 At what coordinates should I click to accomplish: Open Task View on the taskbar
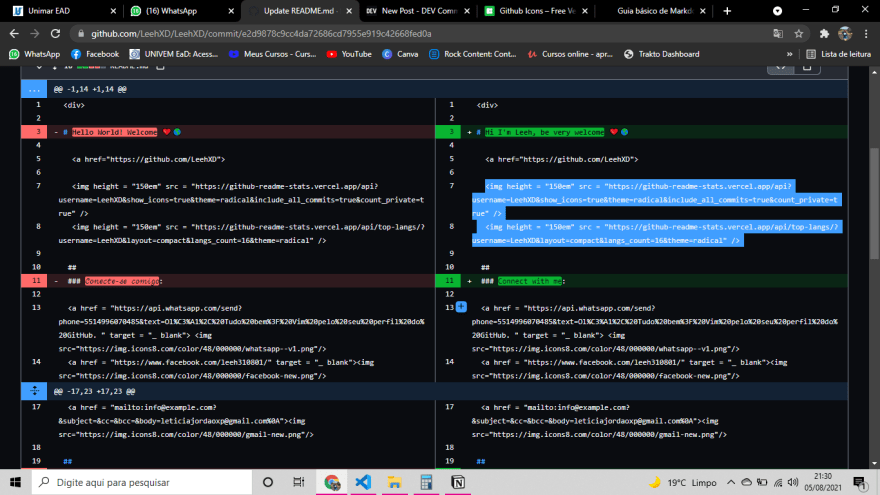coord(299,482)
